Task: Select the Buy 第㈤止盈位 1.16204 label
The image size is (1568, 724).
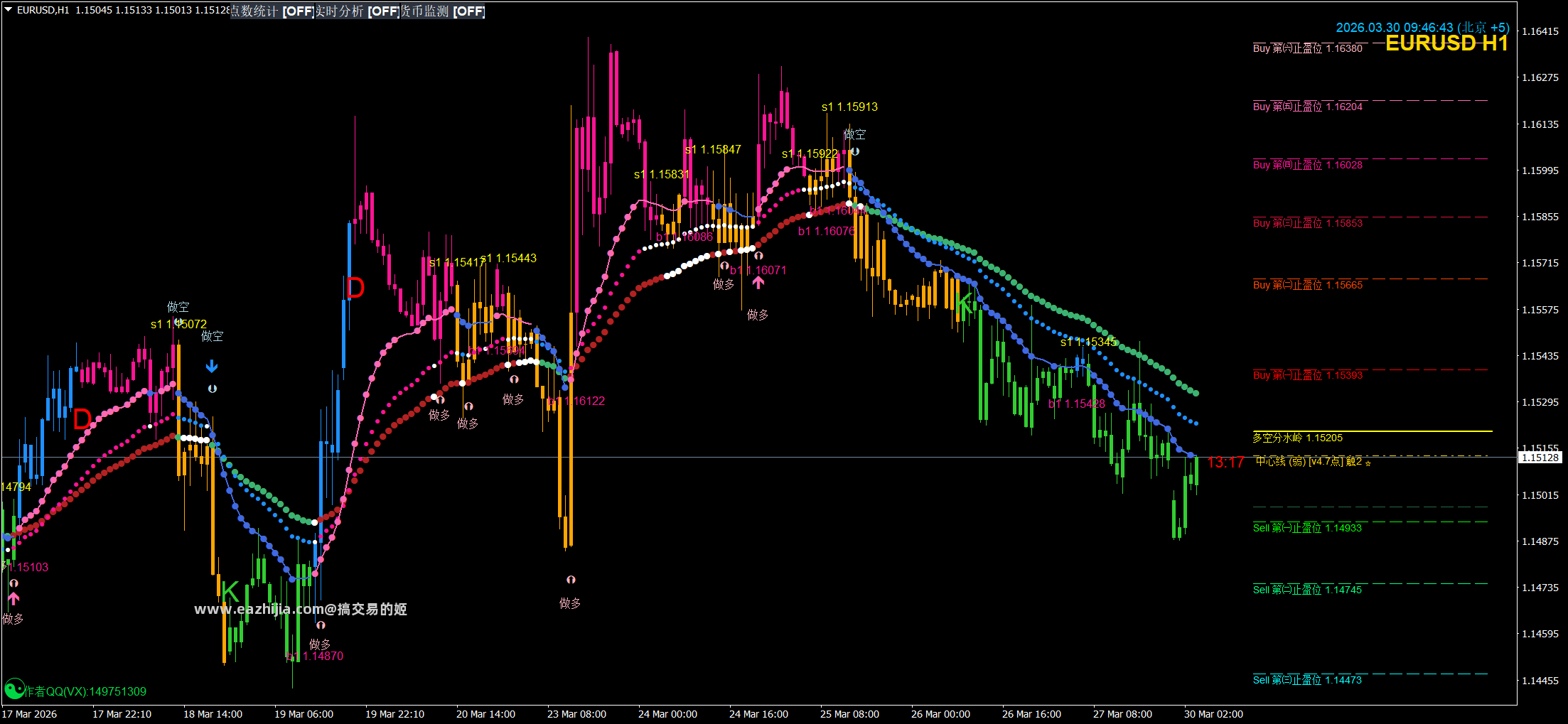Action: (1307, 107)
